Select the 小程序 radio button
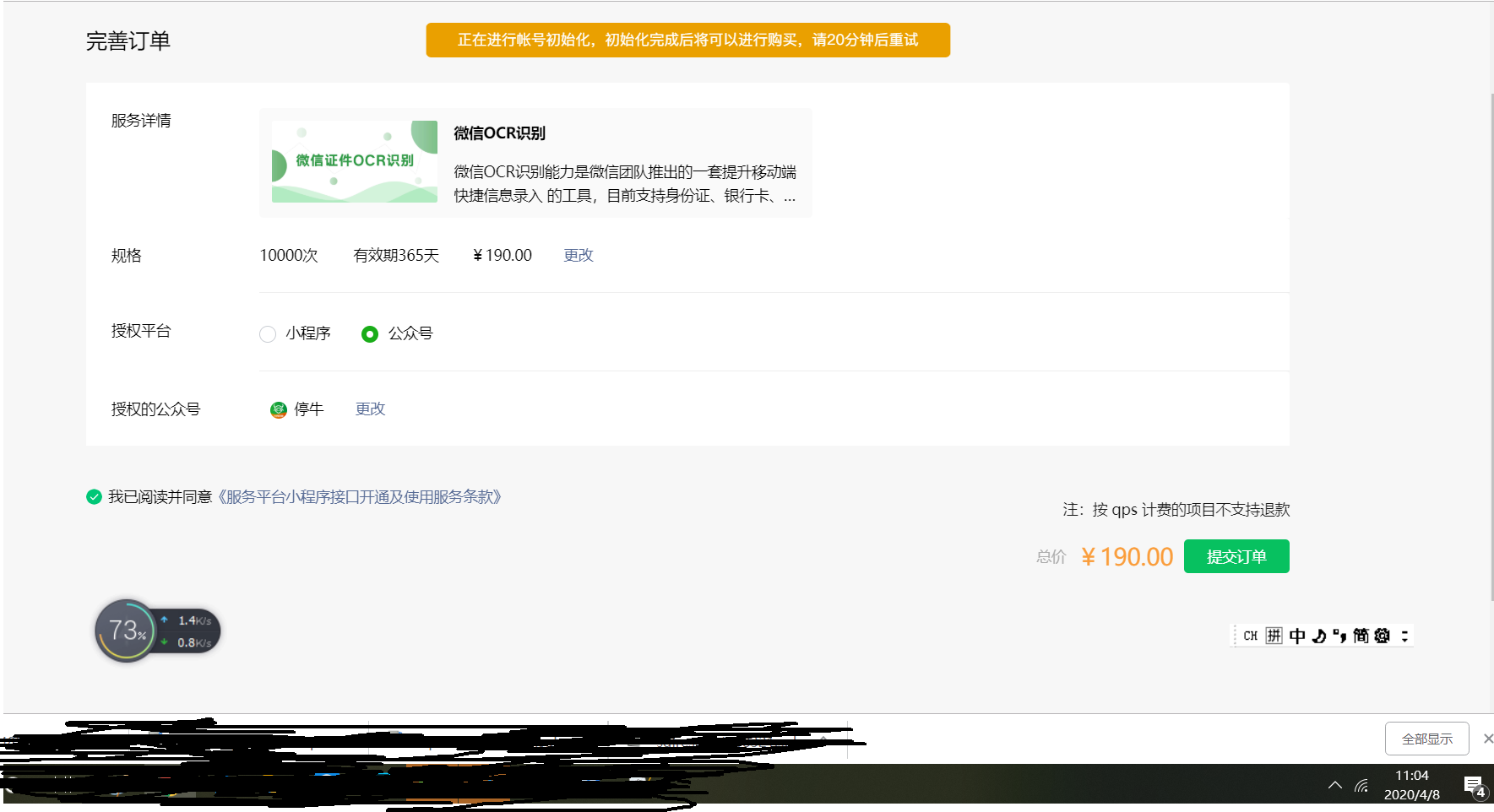This screenshot has width=1494, height=812. [268, 334]
